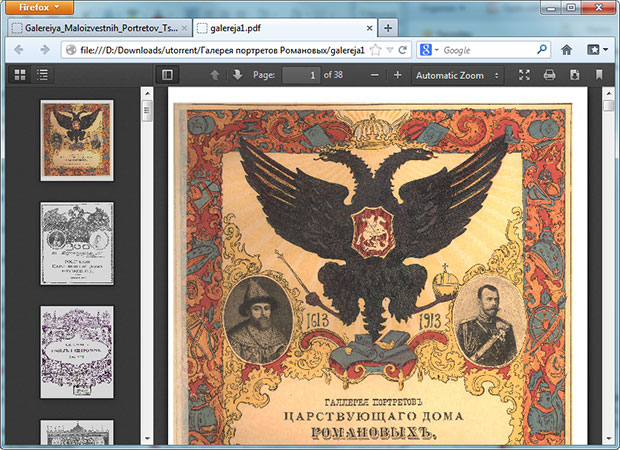This screenshot has height=450, width=620.
Task: Open the fourth partially visible thumbnail
Action: click(x=77, y=433)
